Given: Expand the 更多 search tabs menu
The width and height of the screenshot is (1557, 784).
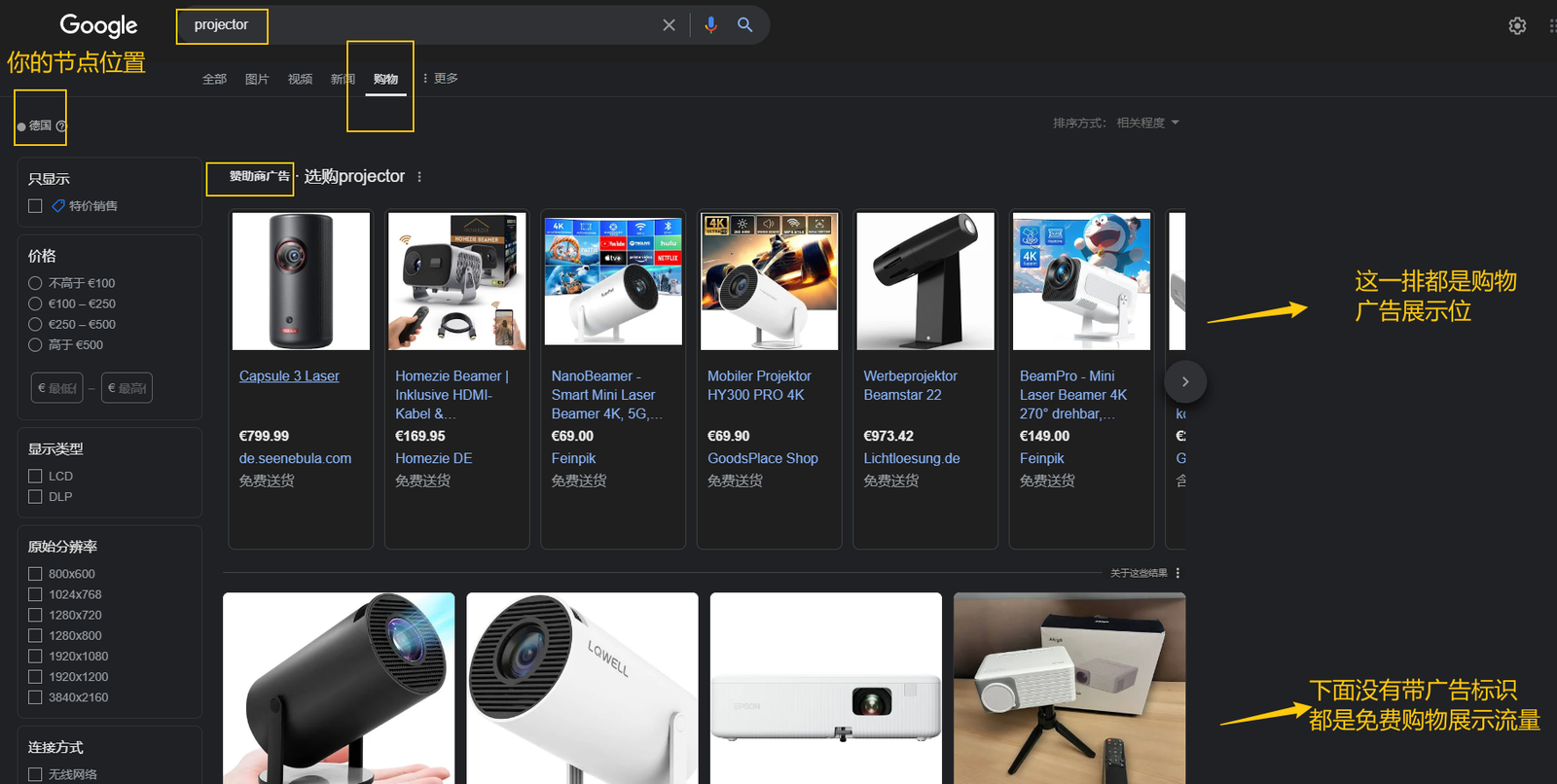Looking at the screenshot, I should click(x=441, y=78).
